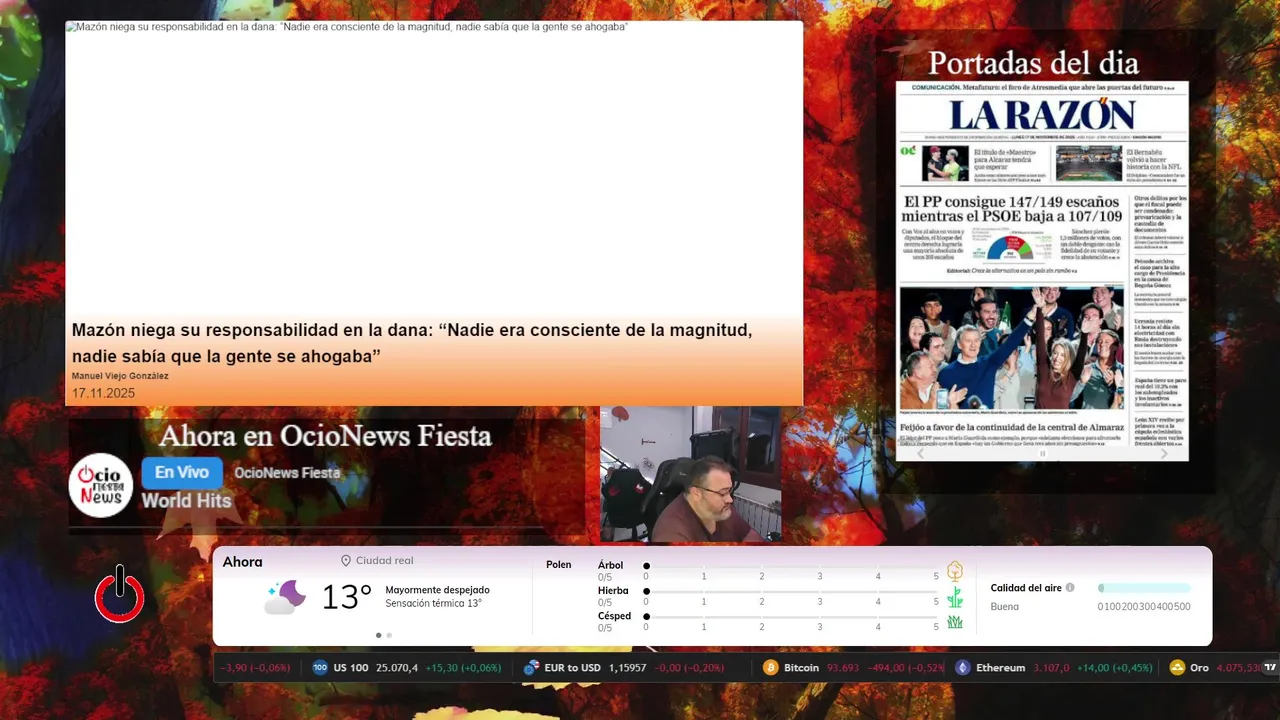Image resolution: width=1280 pixels, height=720 pixels.
Task: Open the OcioNews Fiesta station link
Action: pyautogui.click(x=287, y=473)
